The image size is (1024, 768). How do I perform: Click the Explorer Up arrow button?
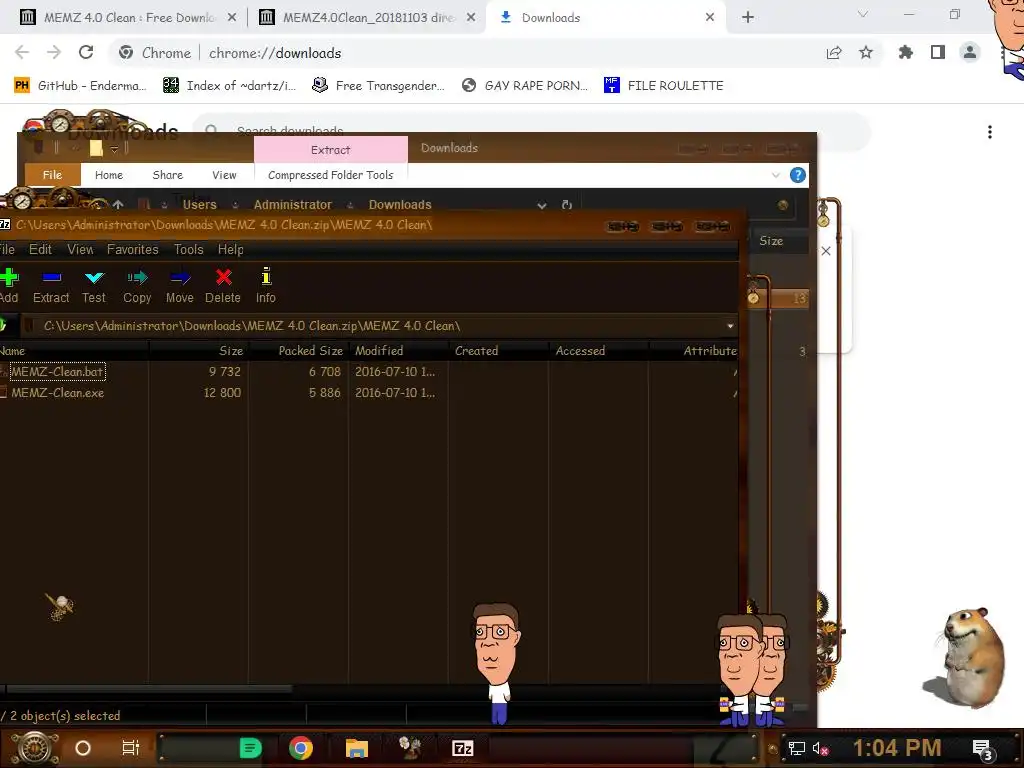(118, 204)
